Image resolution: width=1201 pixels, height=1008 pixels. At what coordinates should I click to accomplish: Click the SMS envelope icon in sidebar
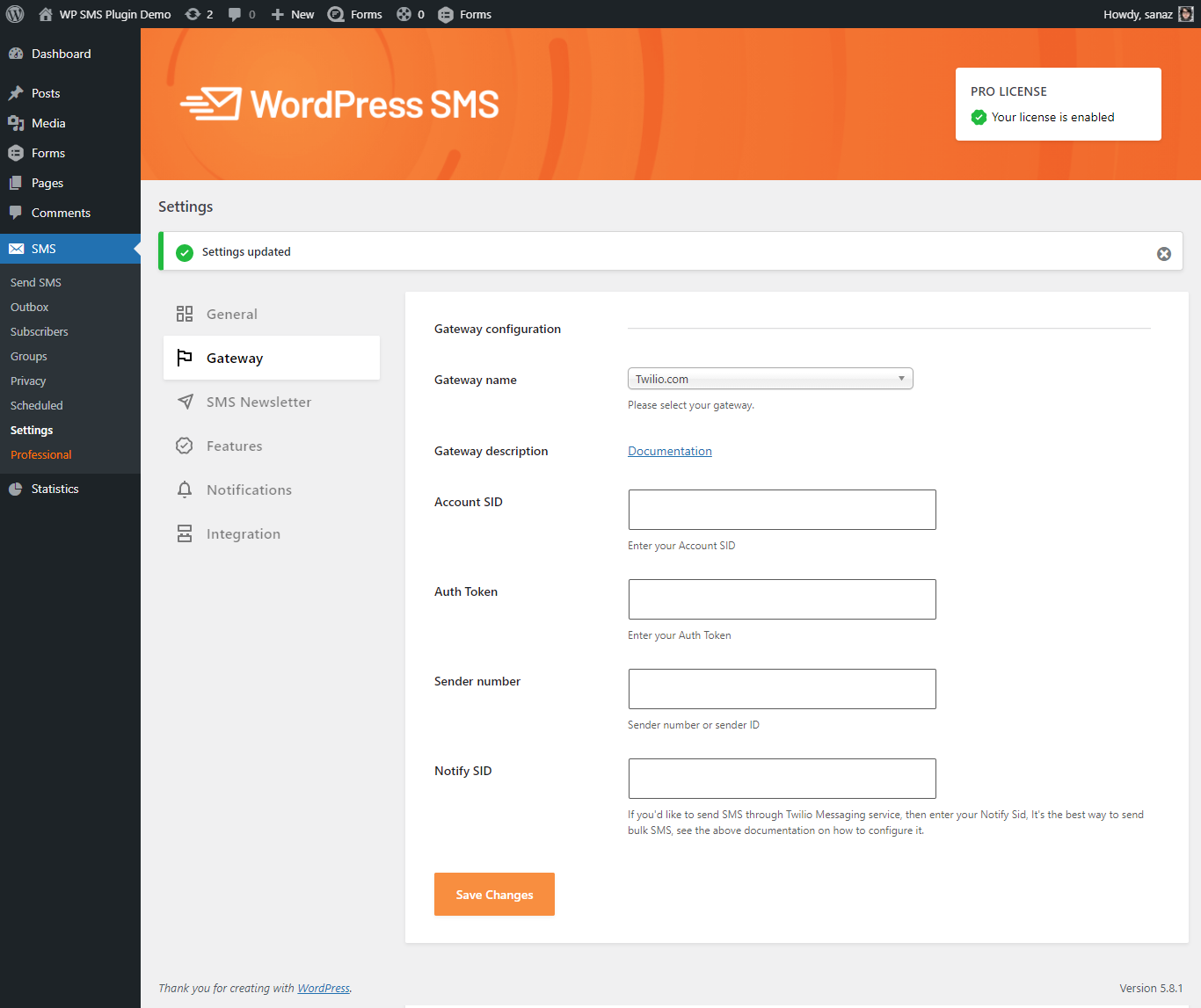pos(16,249)
